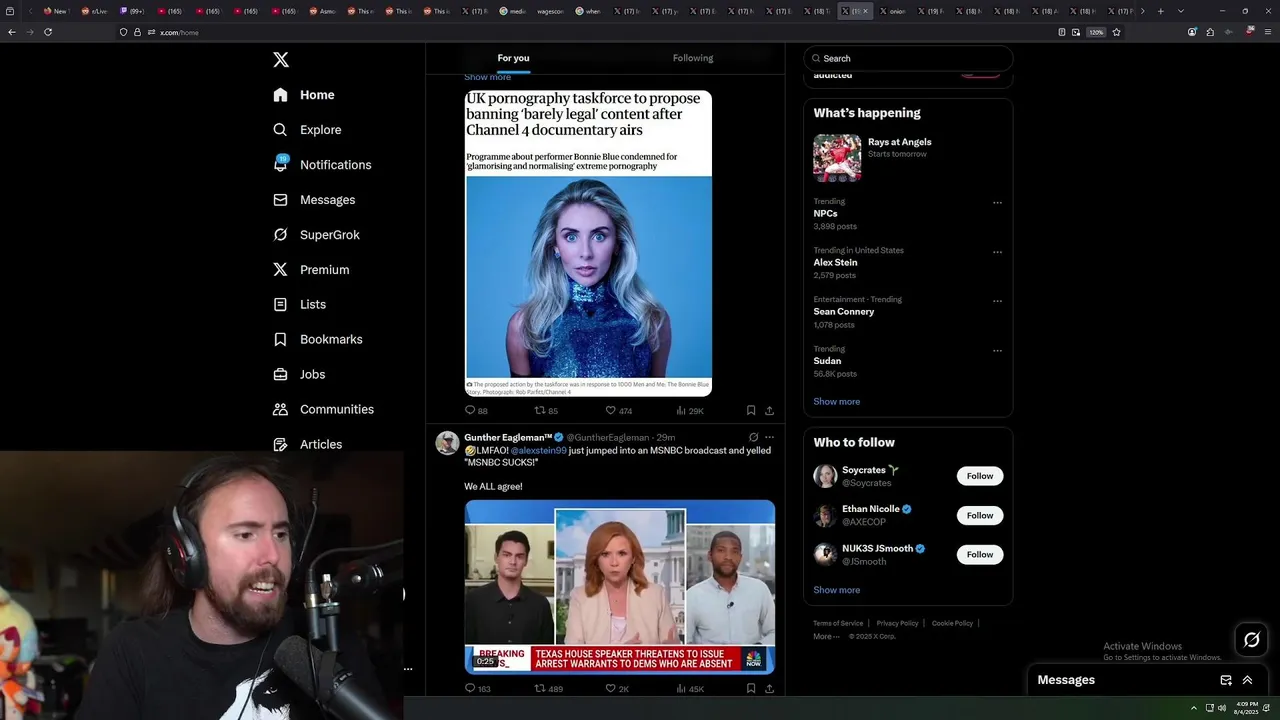Click the Articles sidebar icon
Viewport: 1280px width, 720px height.
[280, 444]
